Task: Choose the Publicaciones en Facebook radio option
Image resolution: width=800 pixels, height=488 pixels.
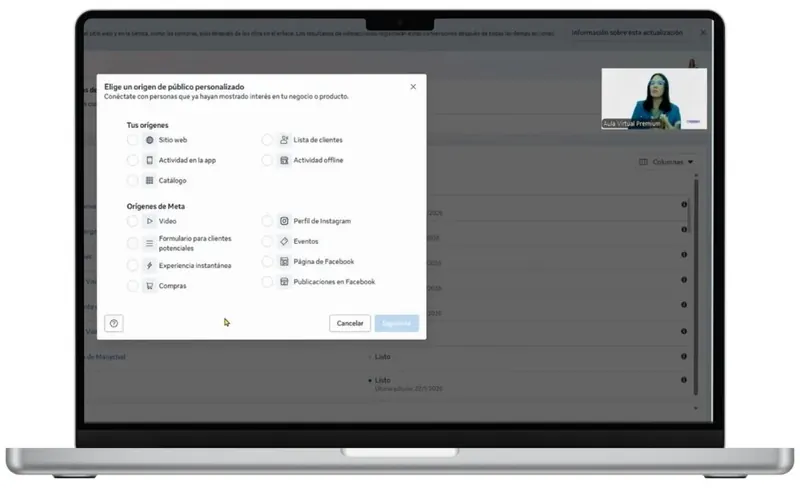Action: pos(267,282)
